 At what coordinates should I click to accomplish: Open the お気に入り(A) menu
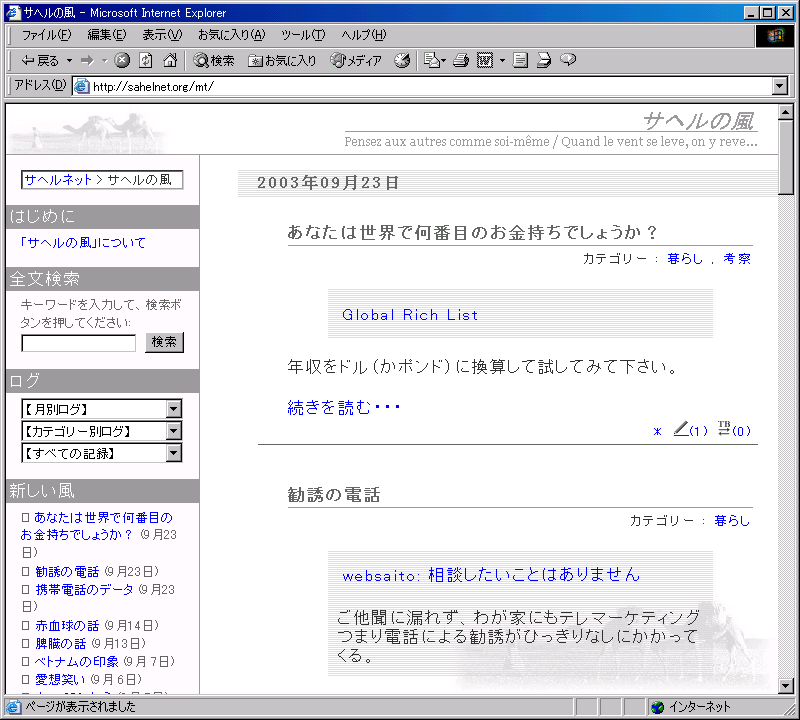coord(232,35)
